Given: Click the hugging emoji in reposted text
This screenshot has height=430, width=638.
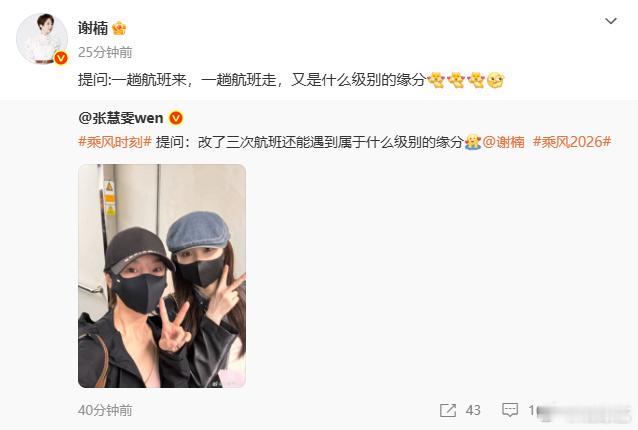Looking at the screenshot, I should click(472, 142).
